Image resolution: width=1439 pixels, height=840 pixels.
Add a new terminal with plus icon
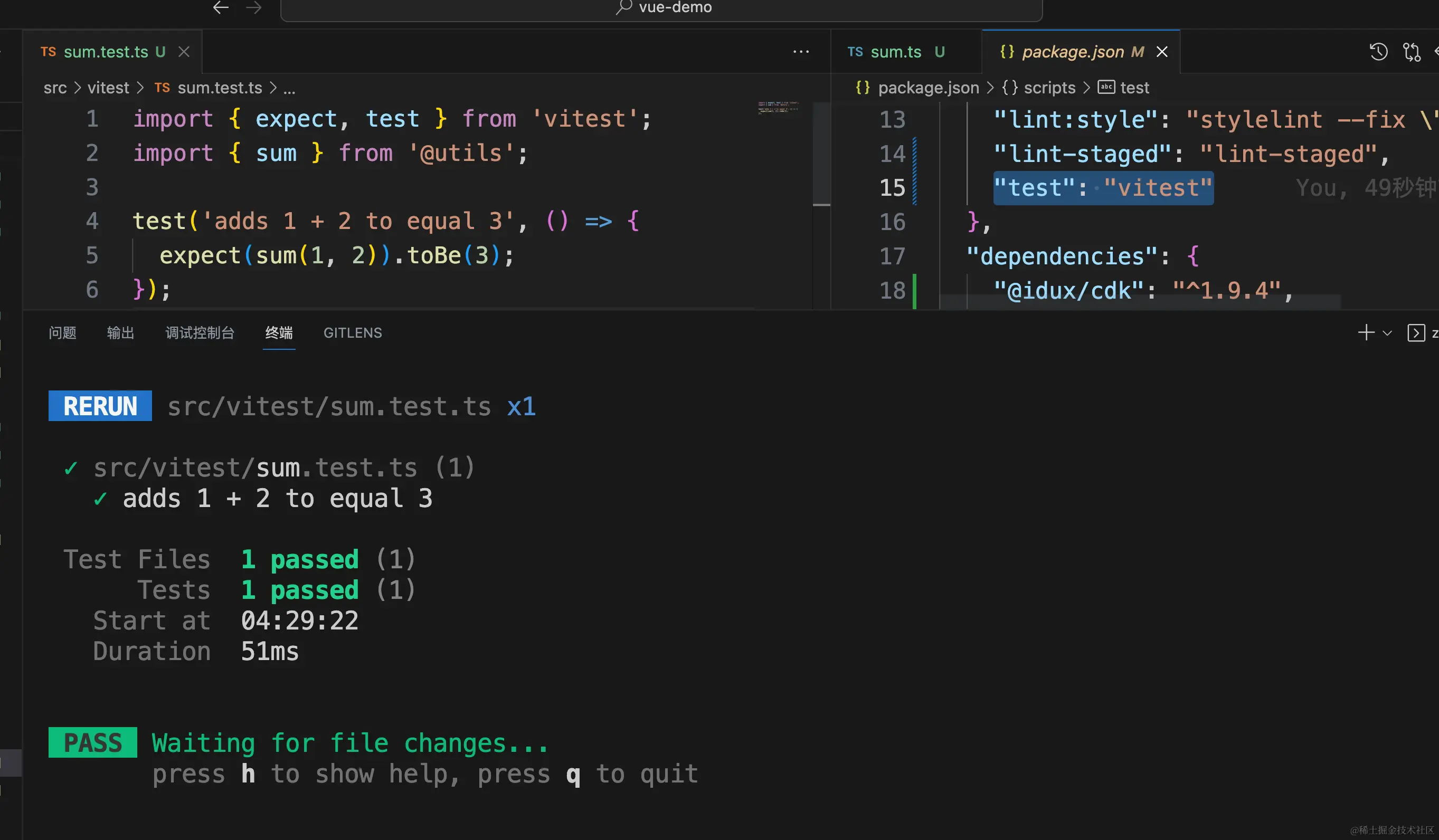[1366, 333]
